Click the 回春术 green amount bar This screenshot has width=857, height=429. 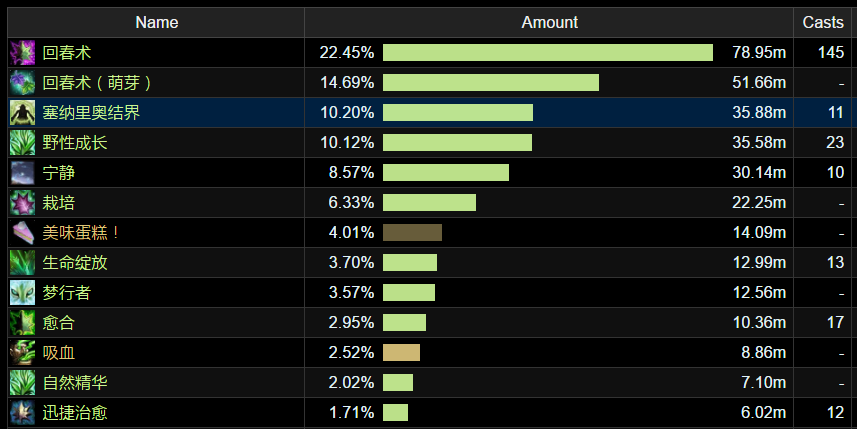[x=547, y=52]
